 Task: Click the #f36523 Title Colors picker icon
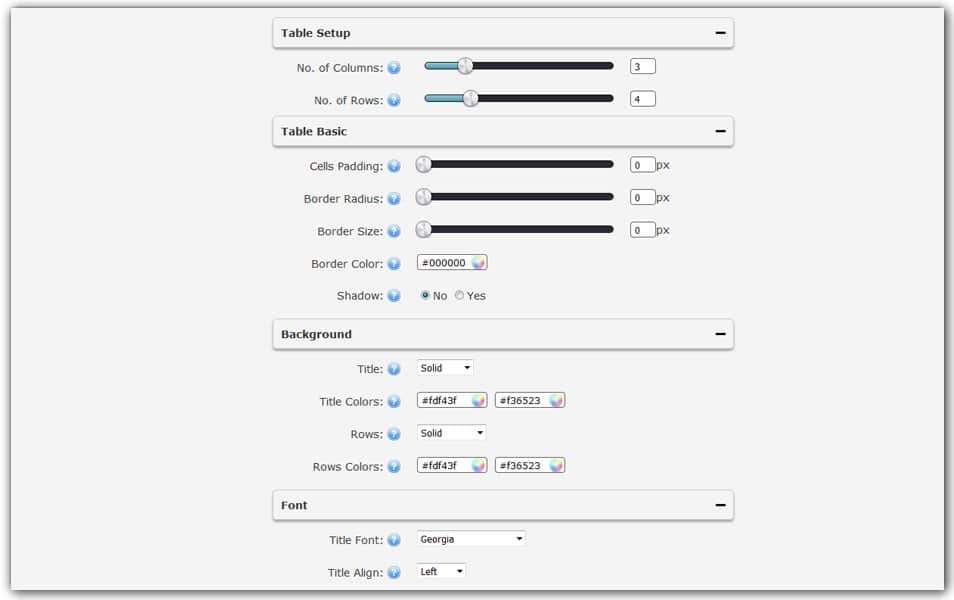pyautogui.click(x=553, y=400)
